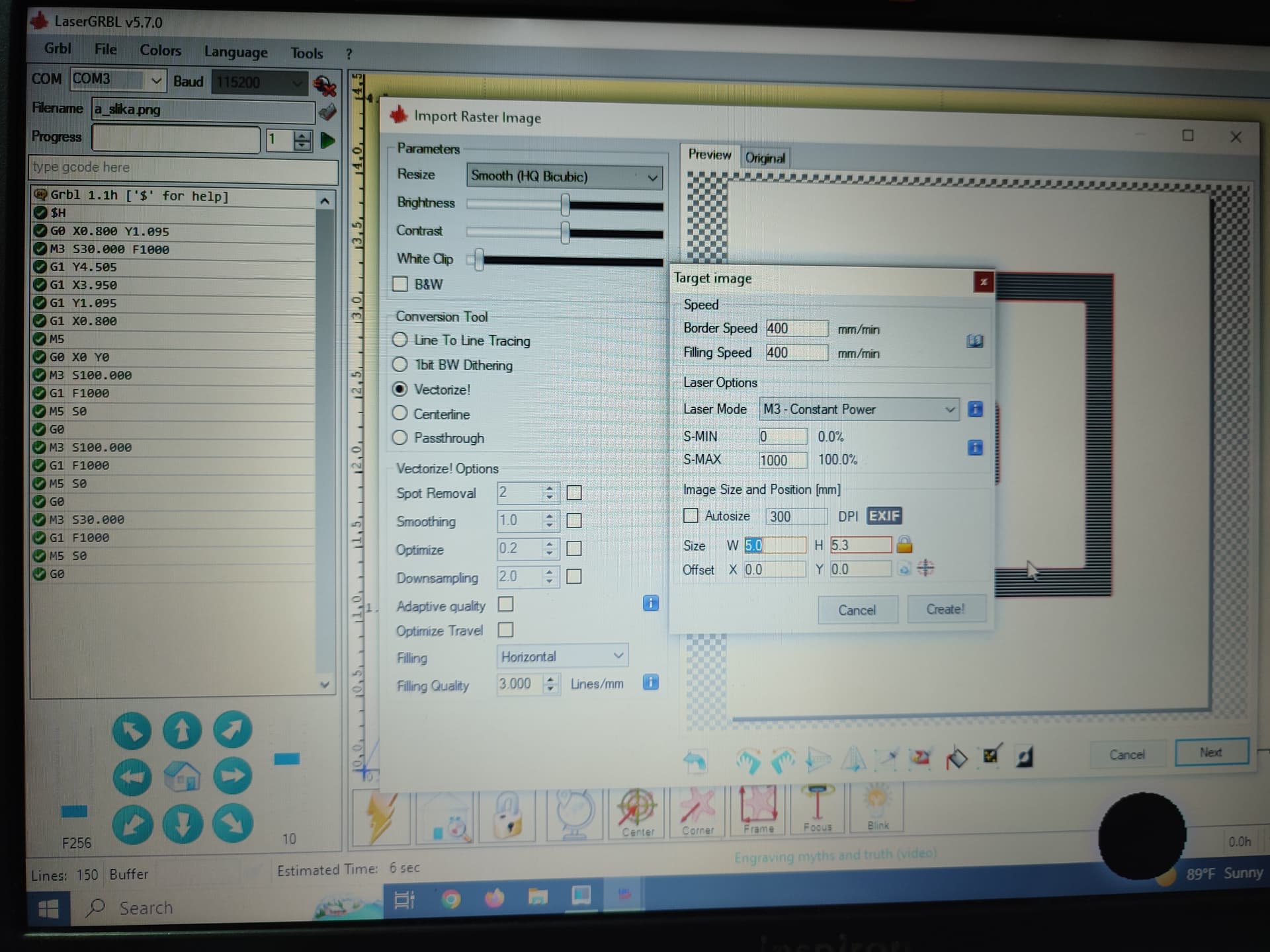Image resolution: width=1270 pixels, height=952 pixels.
Task: Click the Filling Quality spinner arrows
Action: 550,683
